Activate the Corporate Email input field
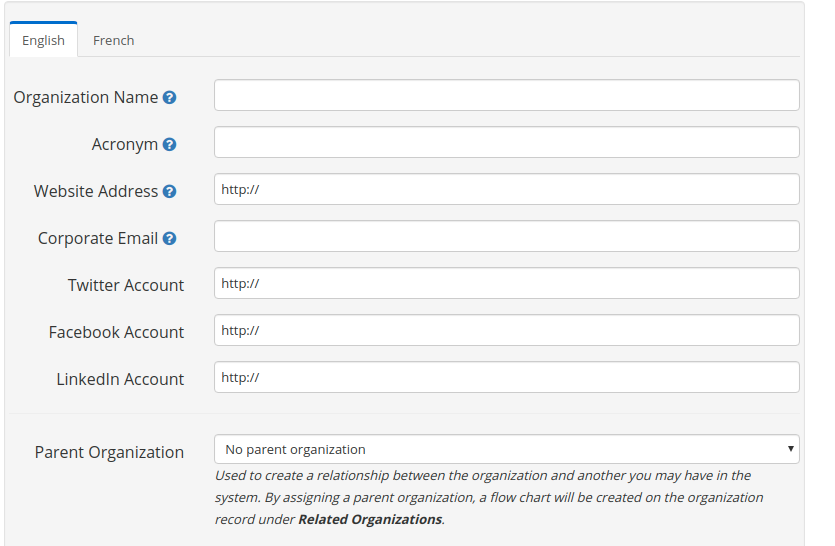835x546 pixels. [506, 236]
